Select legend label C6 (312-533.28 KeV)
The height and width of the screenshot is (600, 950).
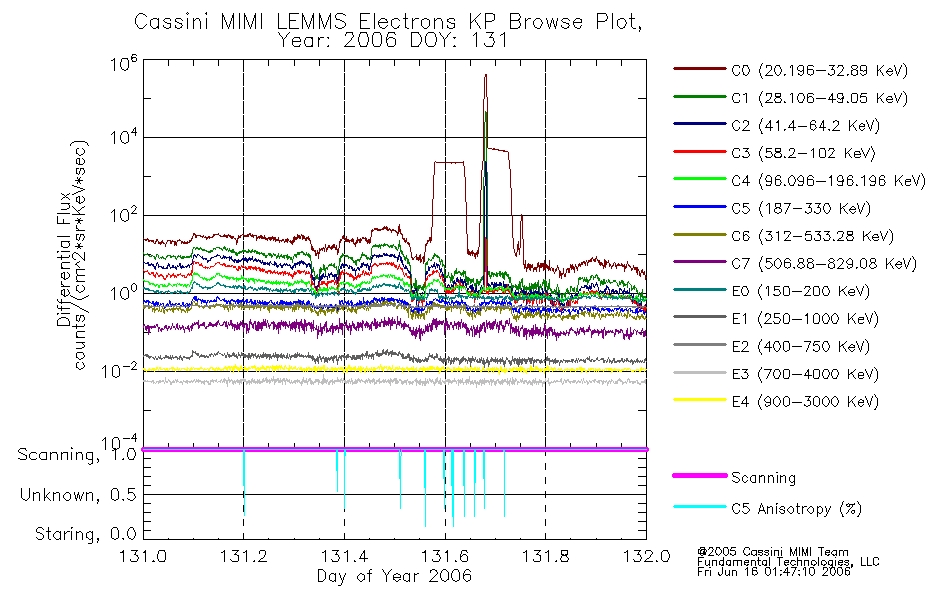(812, 236)
